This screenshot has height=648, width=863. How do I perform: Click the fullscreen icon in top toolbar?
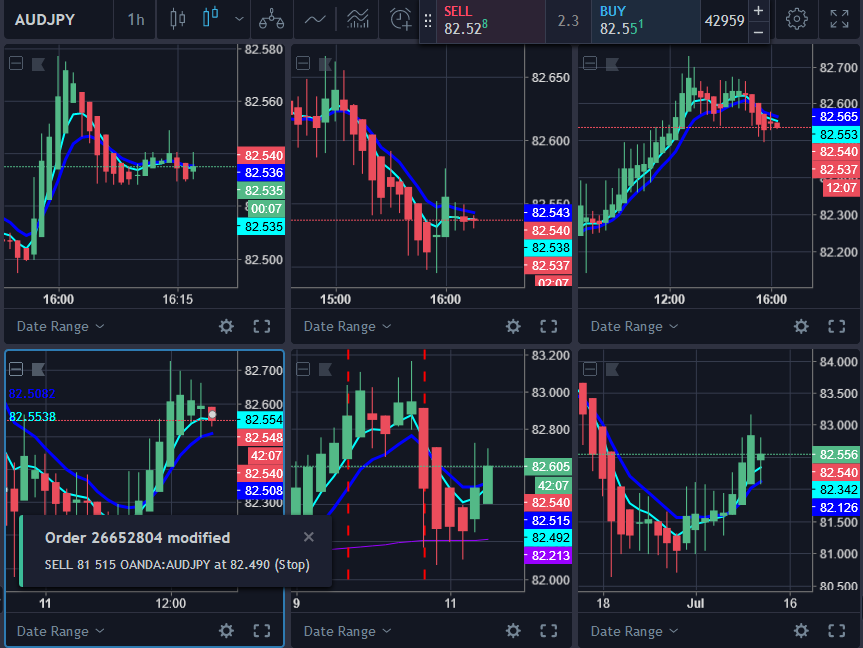839,19
